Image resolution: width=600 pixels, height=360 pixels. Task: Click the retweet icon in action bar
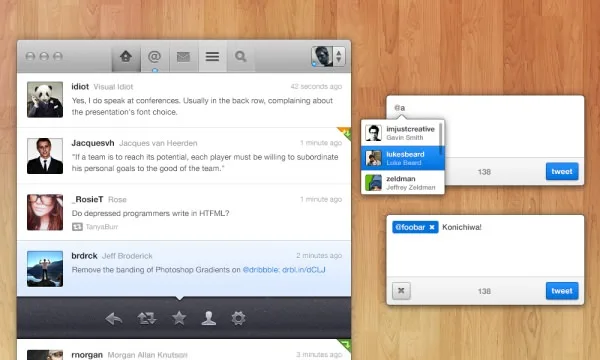[x=147, y=318]
